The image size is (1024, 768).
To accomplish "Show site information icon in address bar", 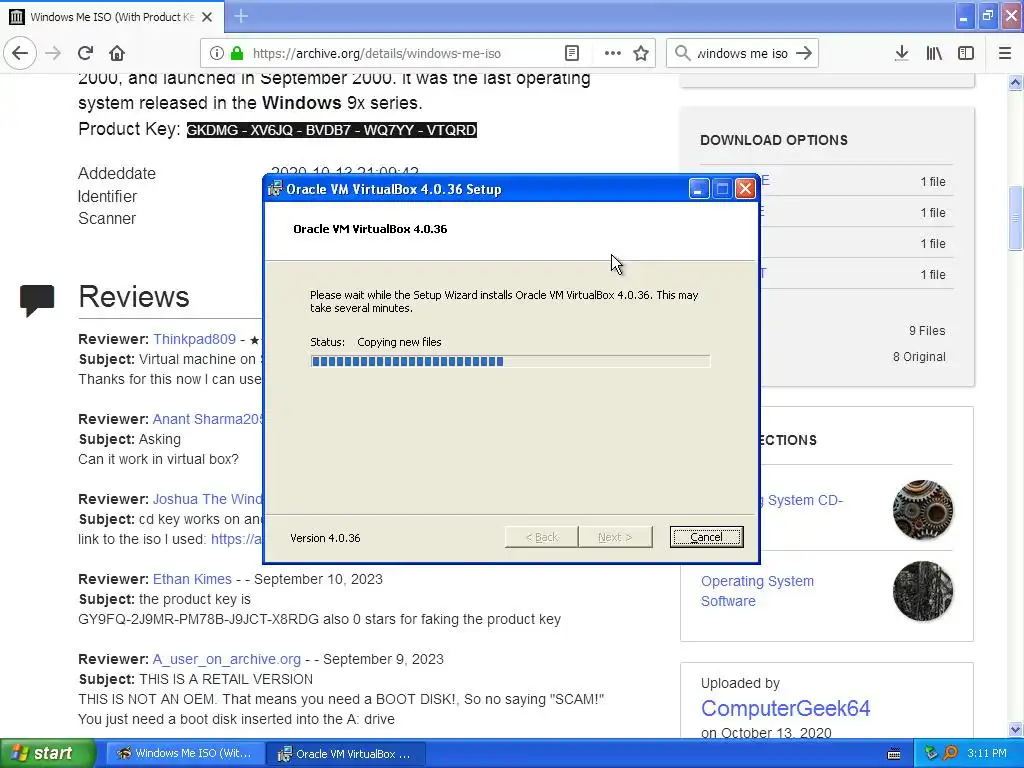I will click(x=217, y=54).
